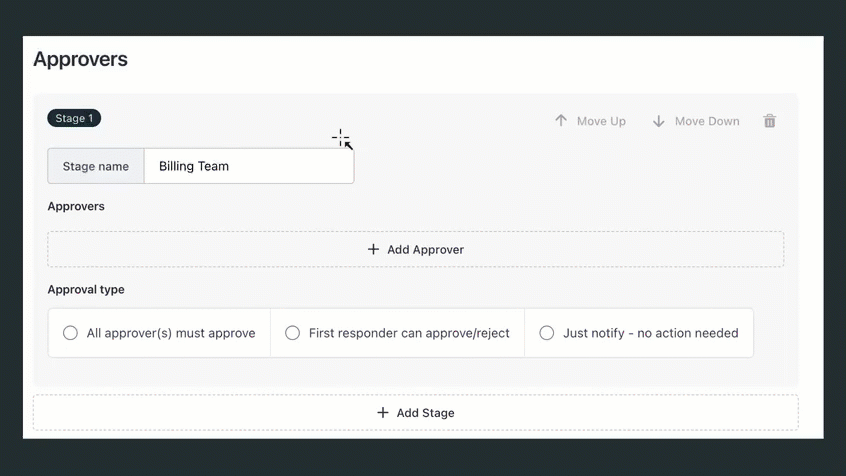This screenshot has height=476, width=846.
Task: Click the plus icon in Add Stage
Action: click(383, 412)
